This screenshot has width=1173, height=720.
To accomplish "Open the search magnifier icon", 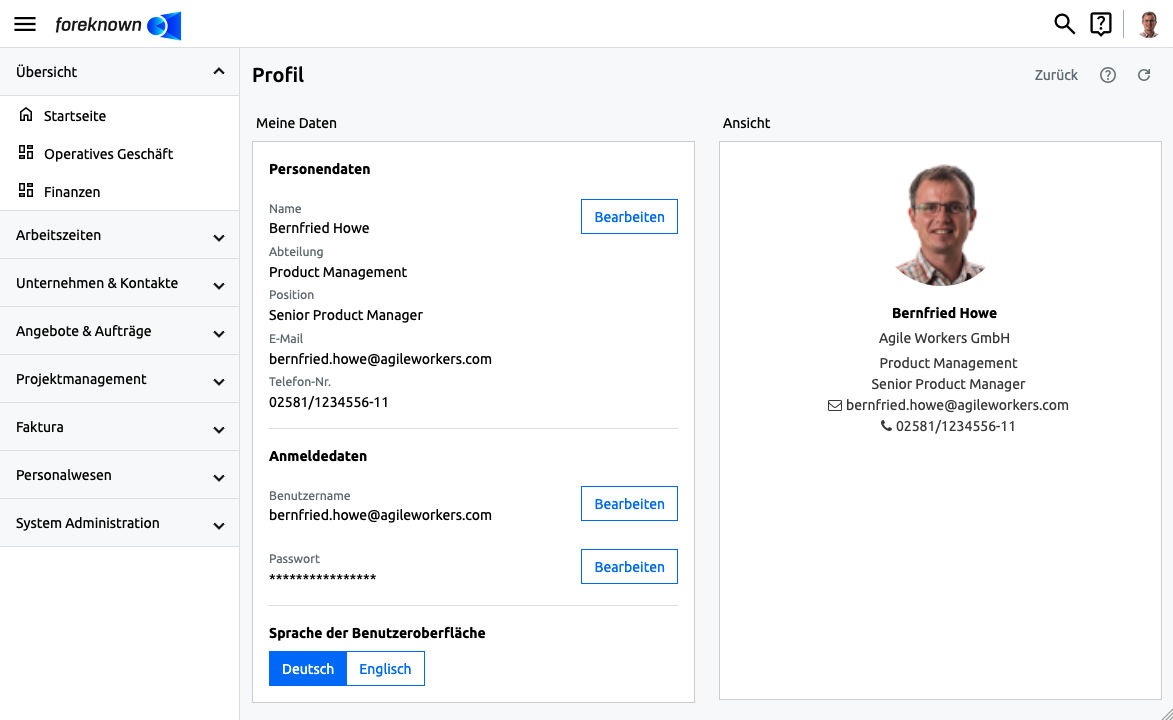I will click(x=1064, y=24).
